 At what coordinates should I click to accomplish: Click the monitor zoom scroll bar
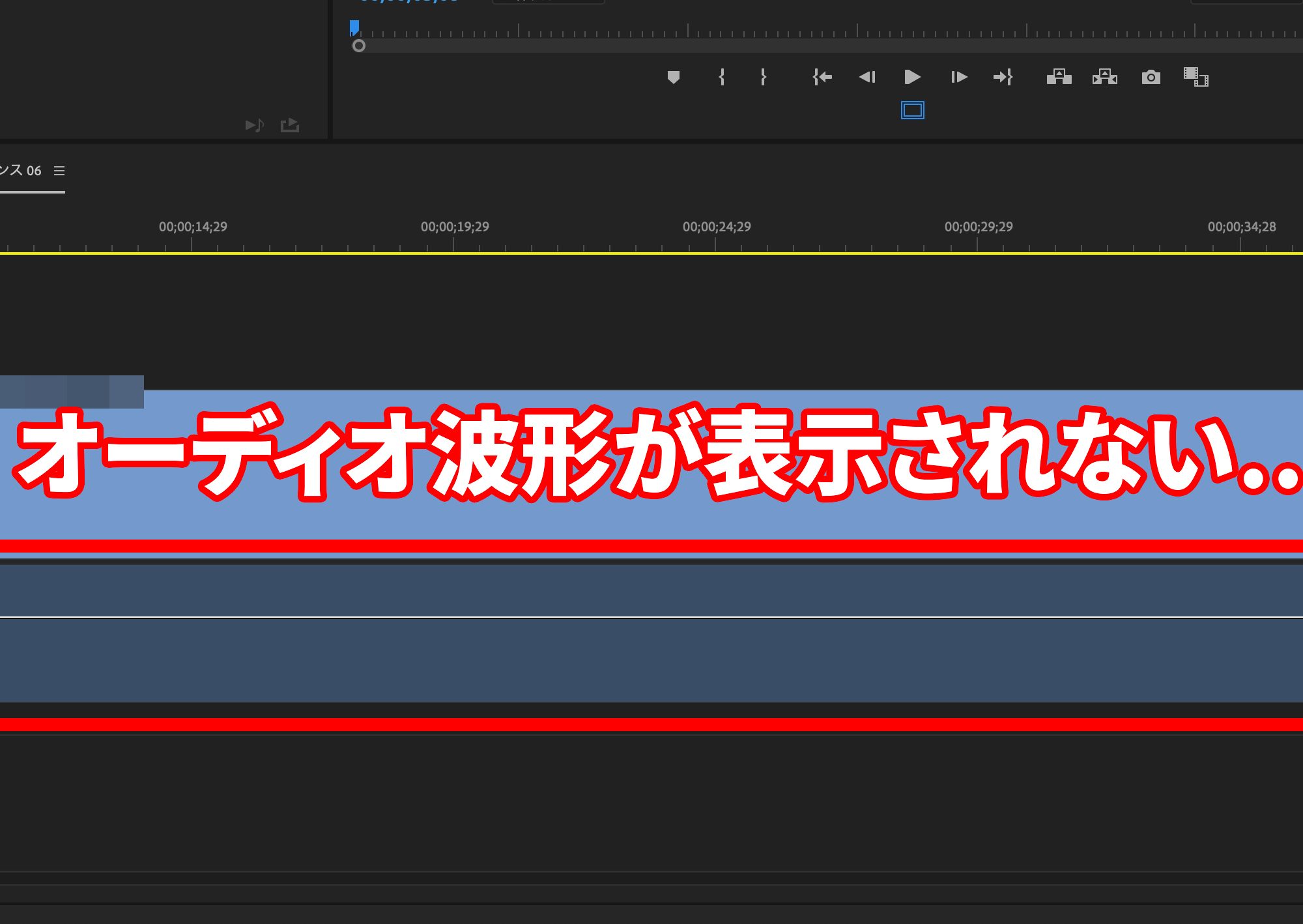(x=827, y=46)
